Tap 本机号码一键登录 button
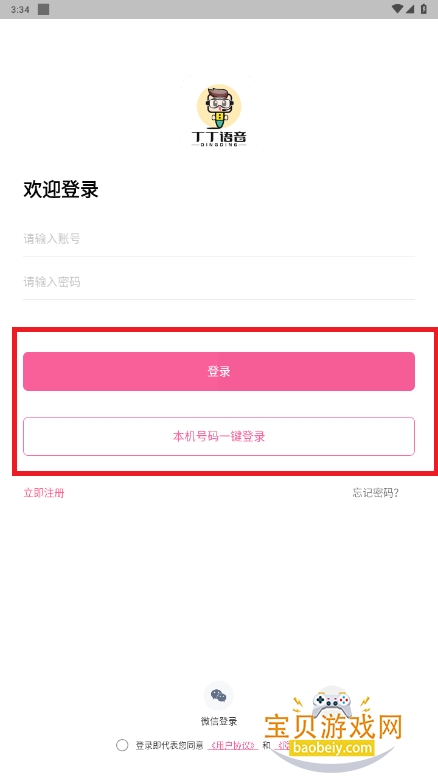438x778 pixels. [219, 436]
